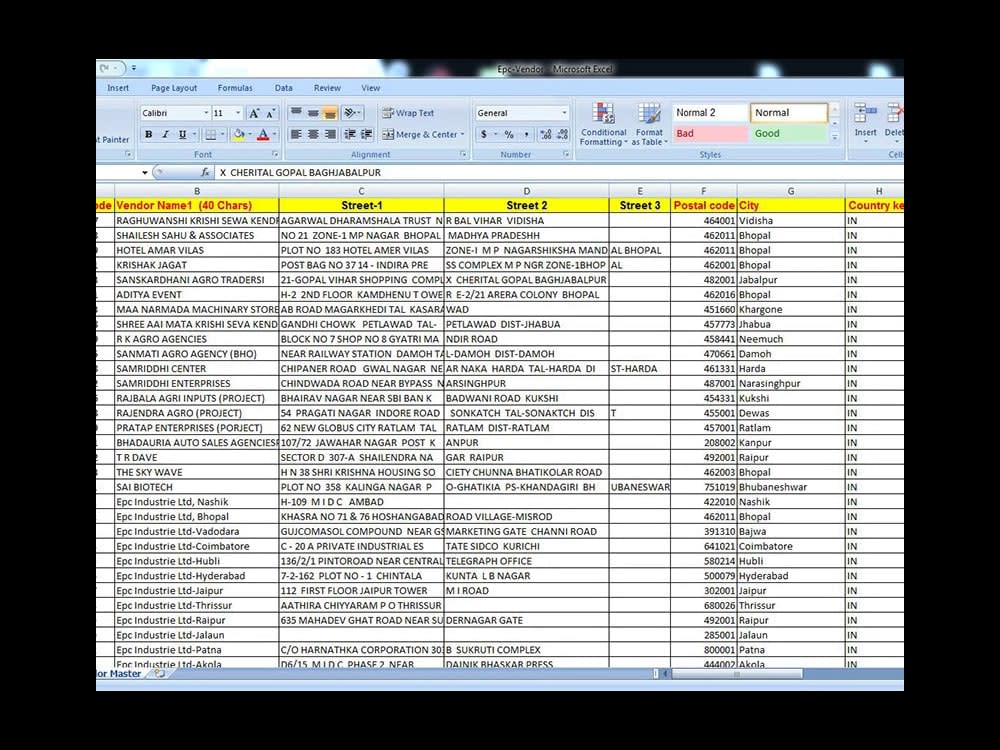The height and width of the screenshot is (750, 1000).
Task: Switch to the Formulas tab
Action: click(x=235, y=88)
